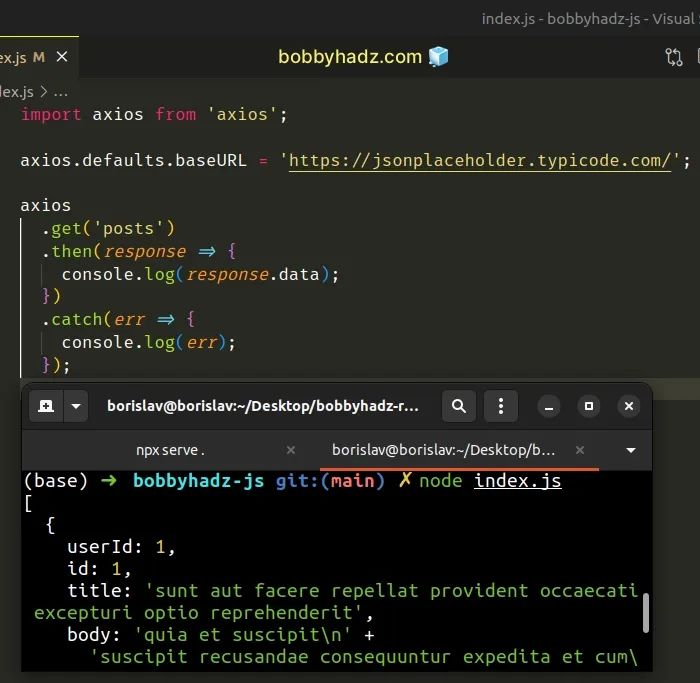Click the 'import' keyword in line one
The image size is (700, 683).
pos(51,115)
